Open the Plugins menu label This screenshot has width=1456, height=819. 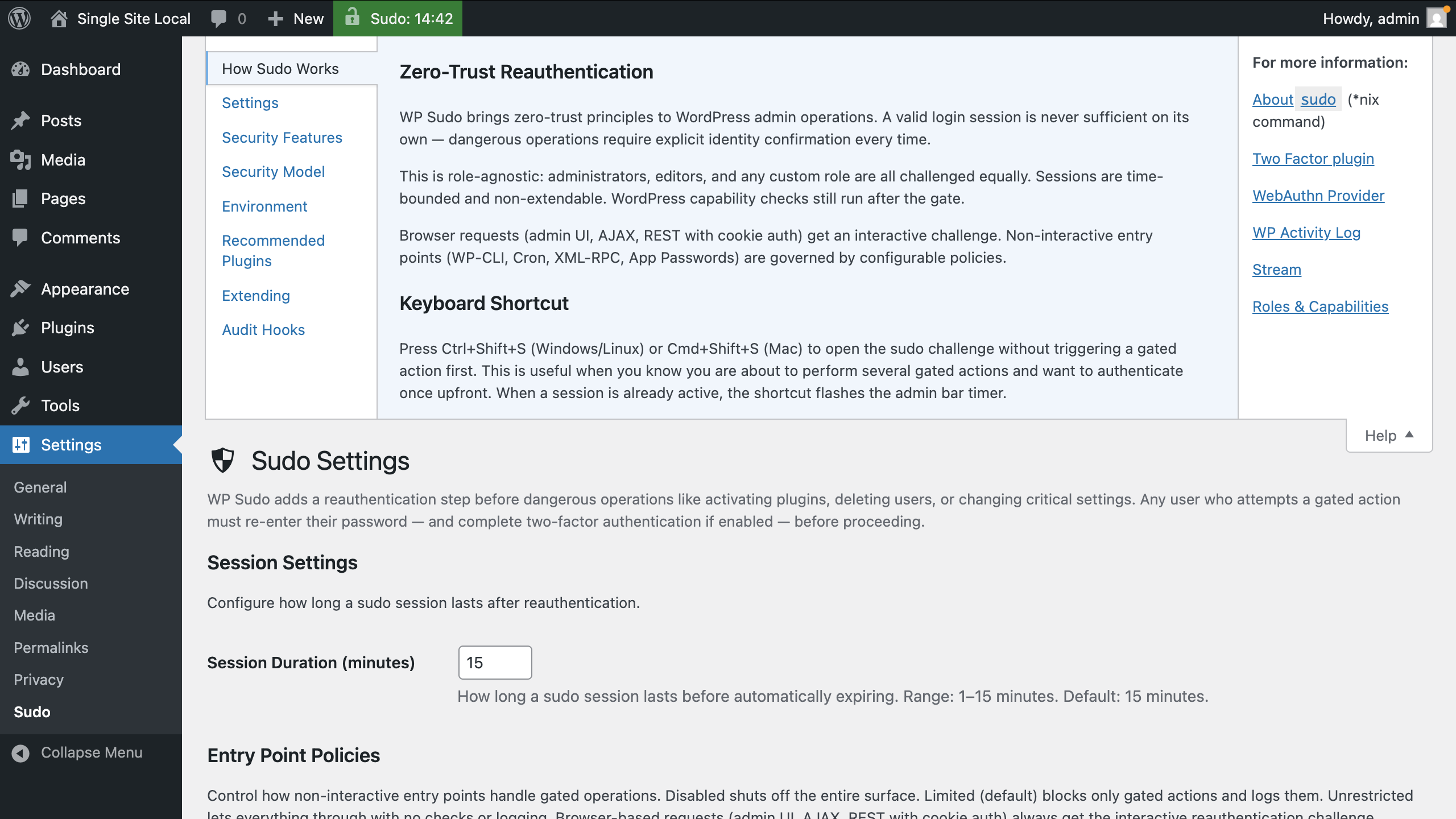pyautogui.click(x=67, y=328)
